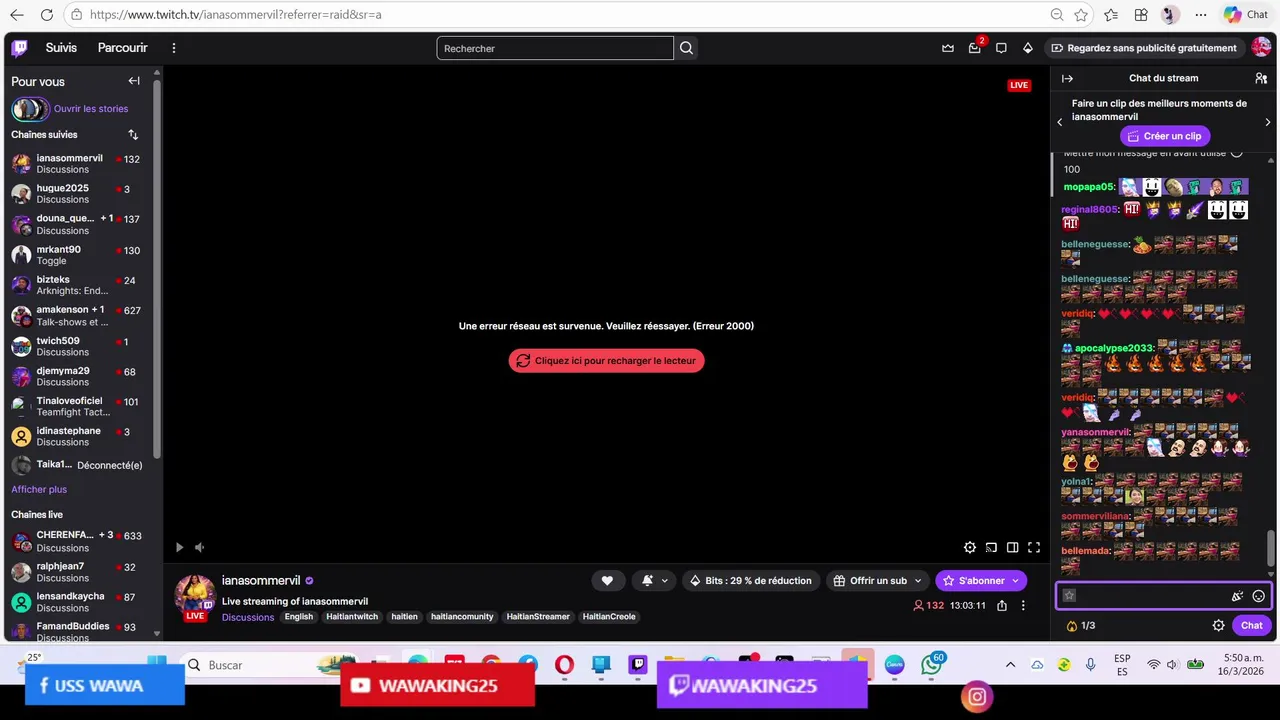Open Ouvrir les stories
The height and width of the screenshot is (720, 1280).
pyautogui.click(x=91, y=108)
